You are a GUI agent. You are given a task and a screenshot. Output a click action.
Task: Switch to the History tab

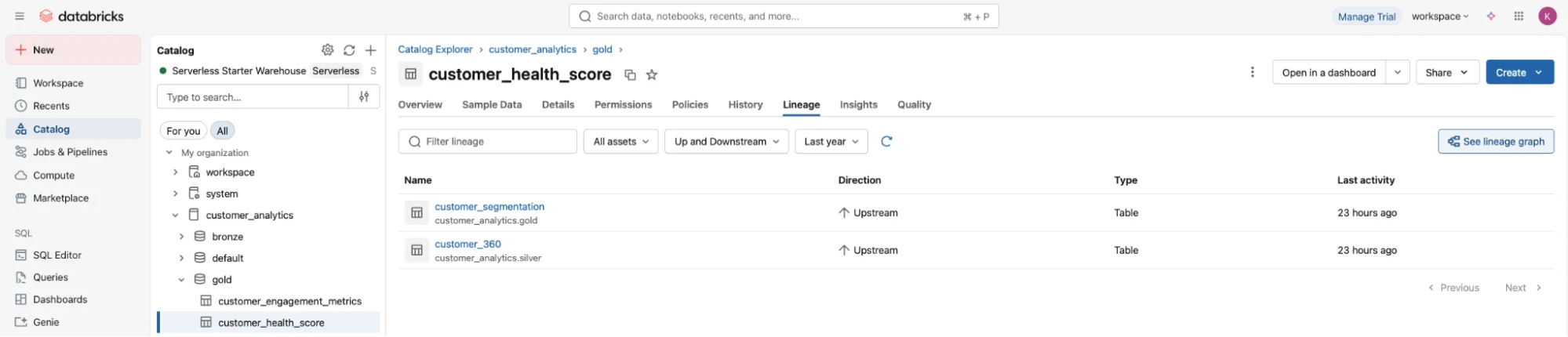coord(745,105)
